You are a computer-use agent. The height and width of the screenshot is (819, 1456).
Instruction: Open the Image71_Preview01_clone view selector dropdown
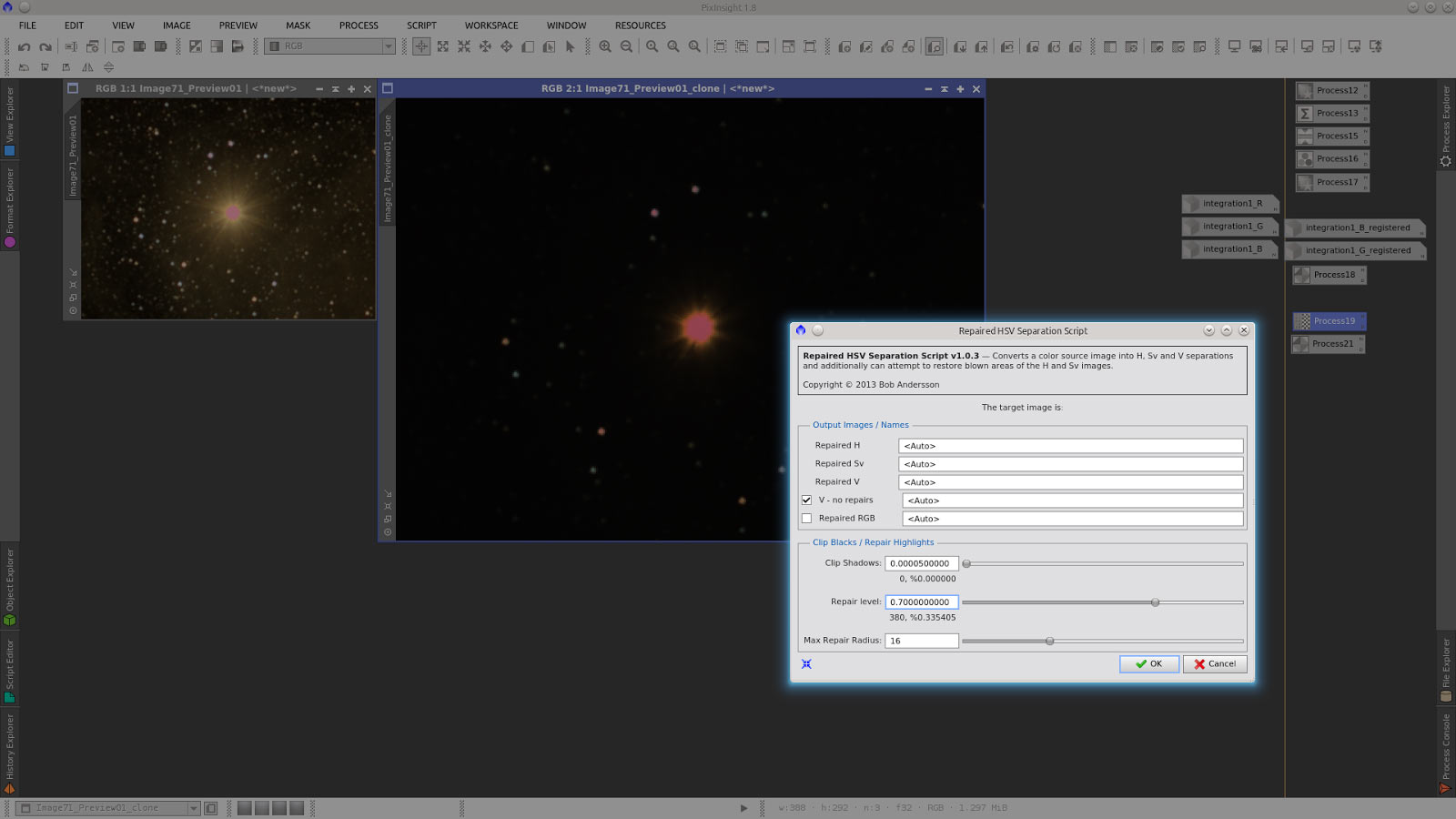tap(193, 808)
